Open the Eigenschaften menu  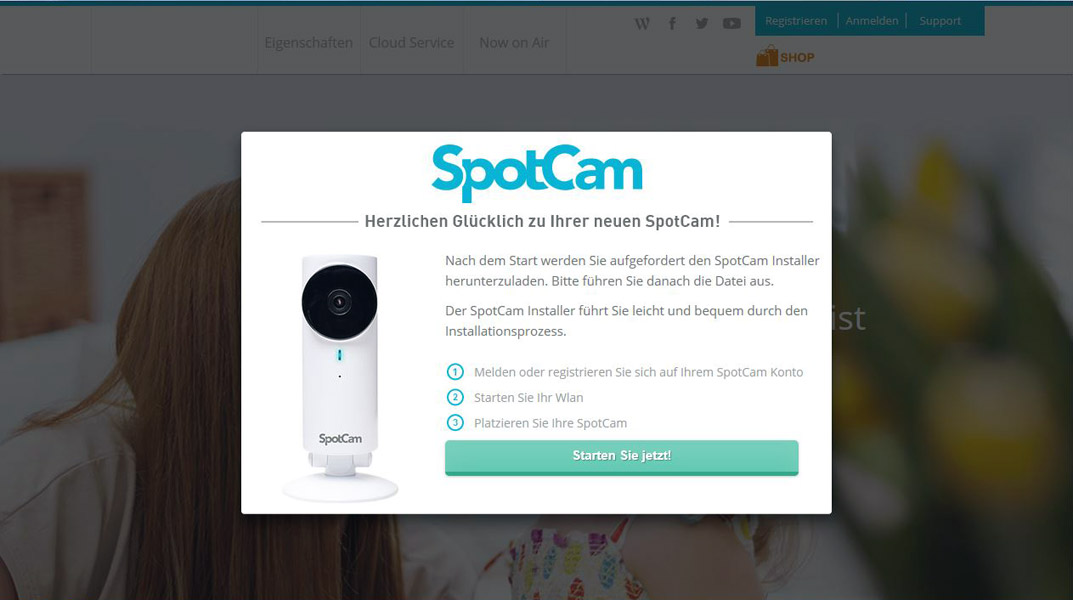coord(309,42)
